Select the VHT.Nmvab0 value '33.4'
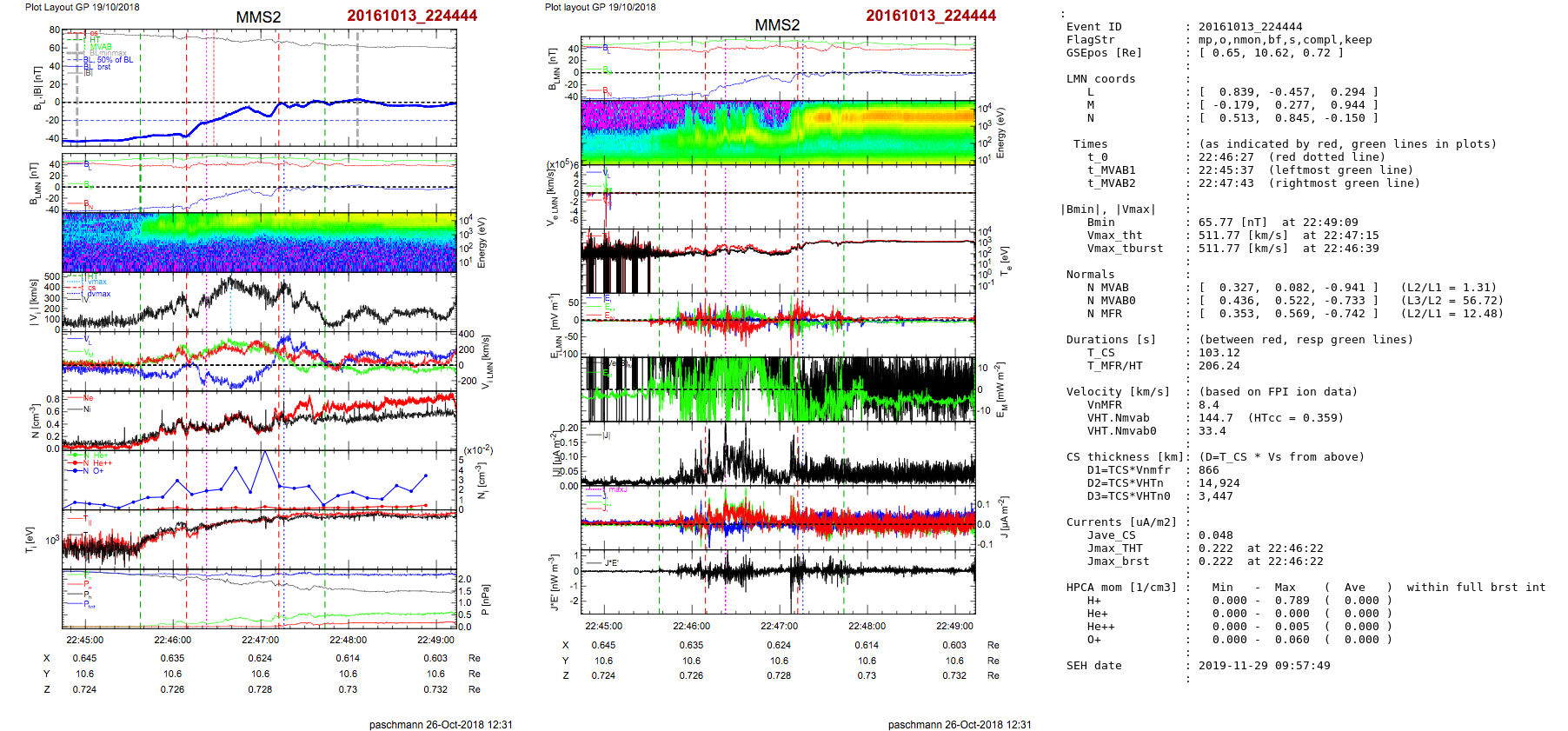The image size is (1568, 731). click(x=1212, y=431)
